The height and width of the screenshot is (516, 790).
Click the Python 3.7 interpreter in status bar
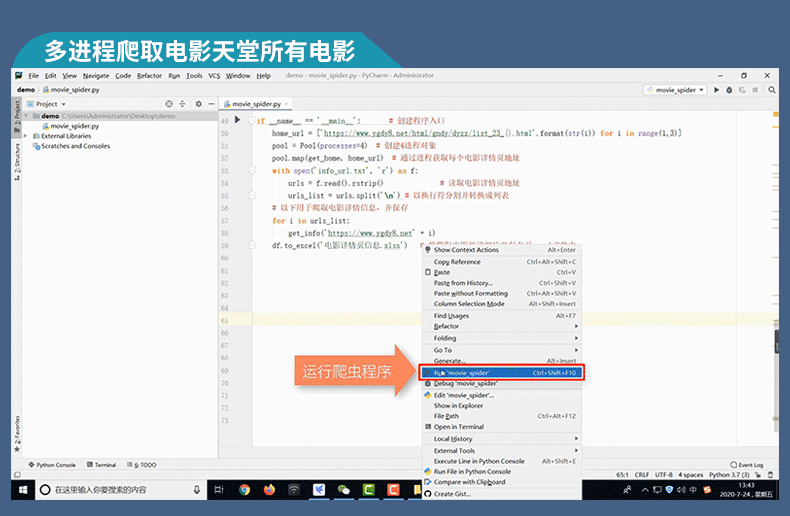coord(729,475)
